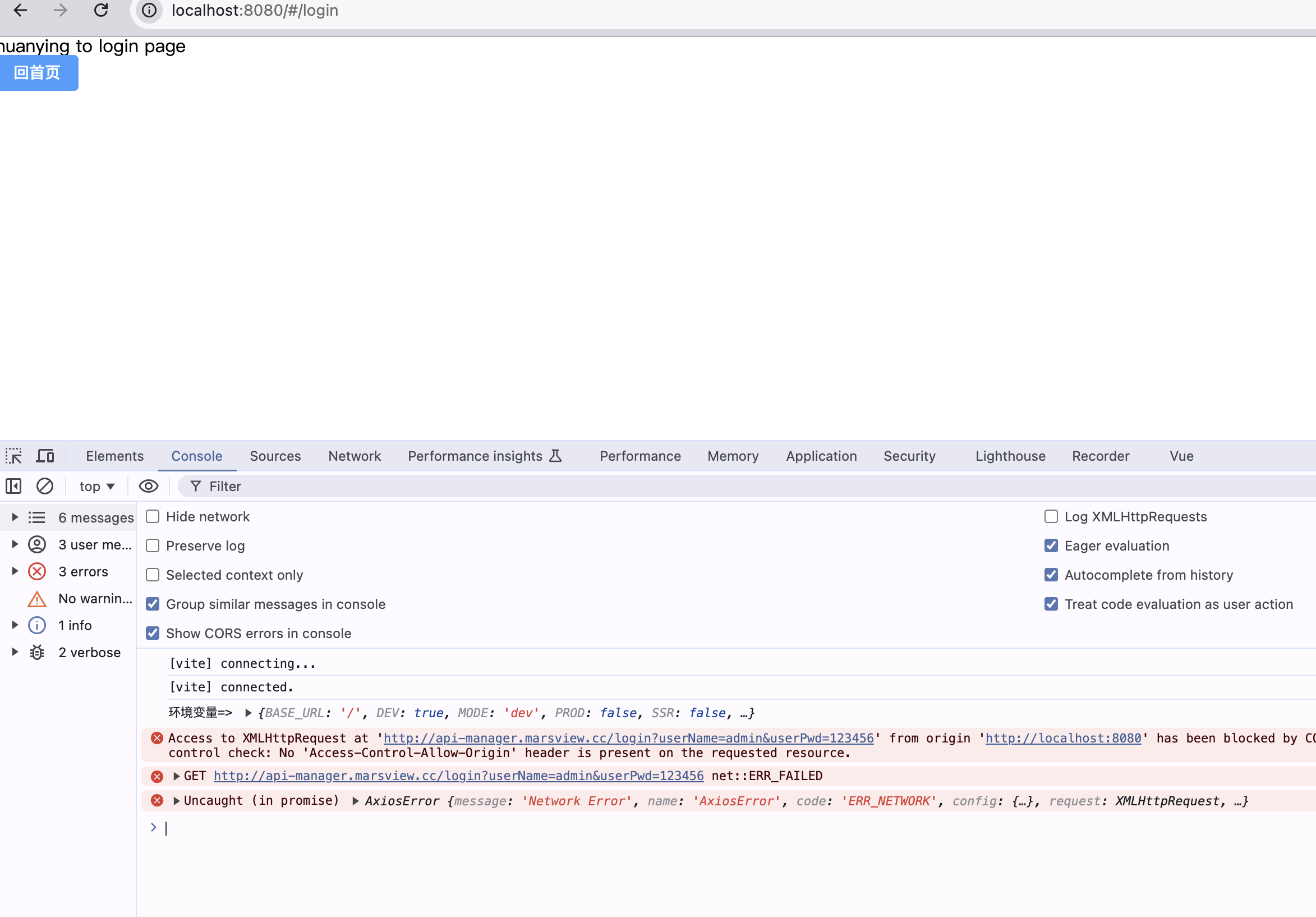This screenshot has width=1316, height=917.
Task: Click the info circle icon in sidebar
Action: (37, 626)
